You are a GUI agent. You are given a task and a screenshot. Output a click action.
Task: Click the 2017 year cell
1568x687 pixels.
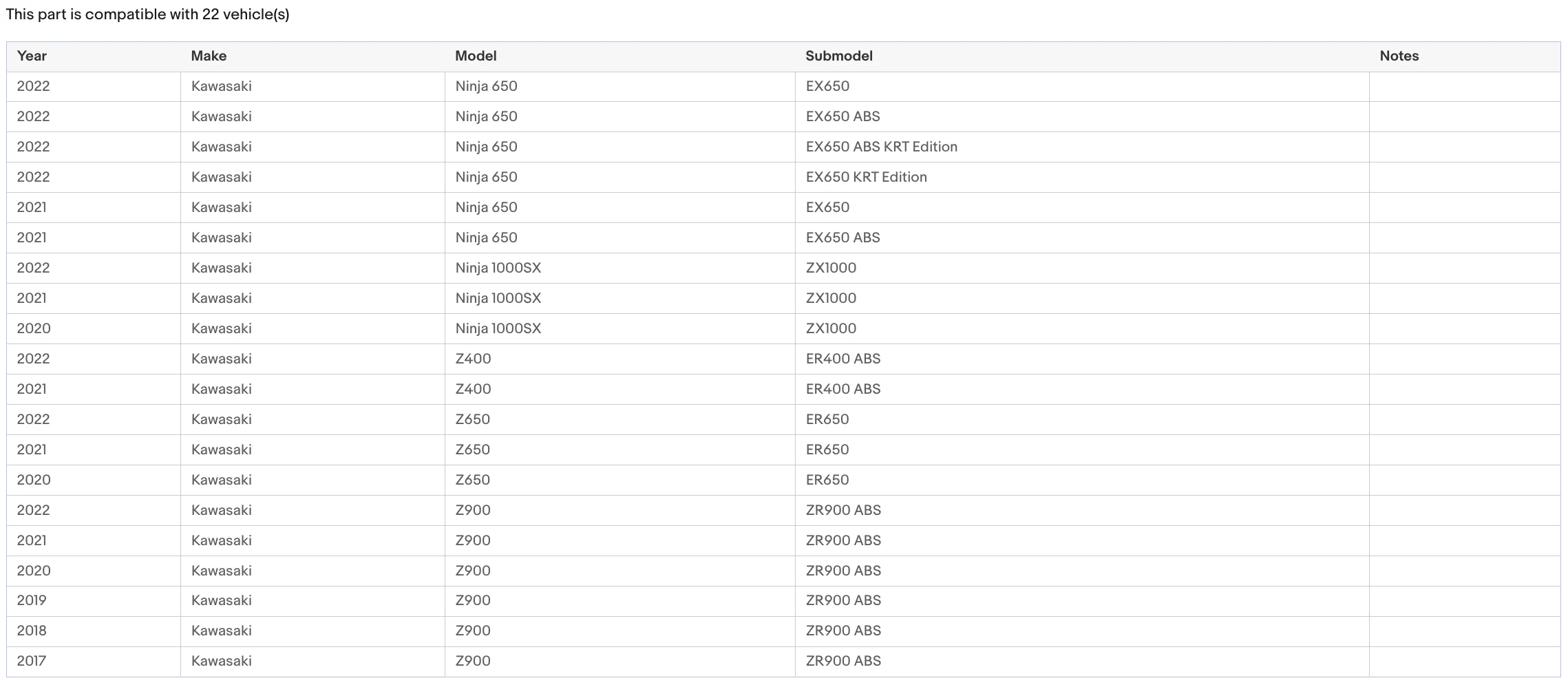click(32, 661)
